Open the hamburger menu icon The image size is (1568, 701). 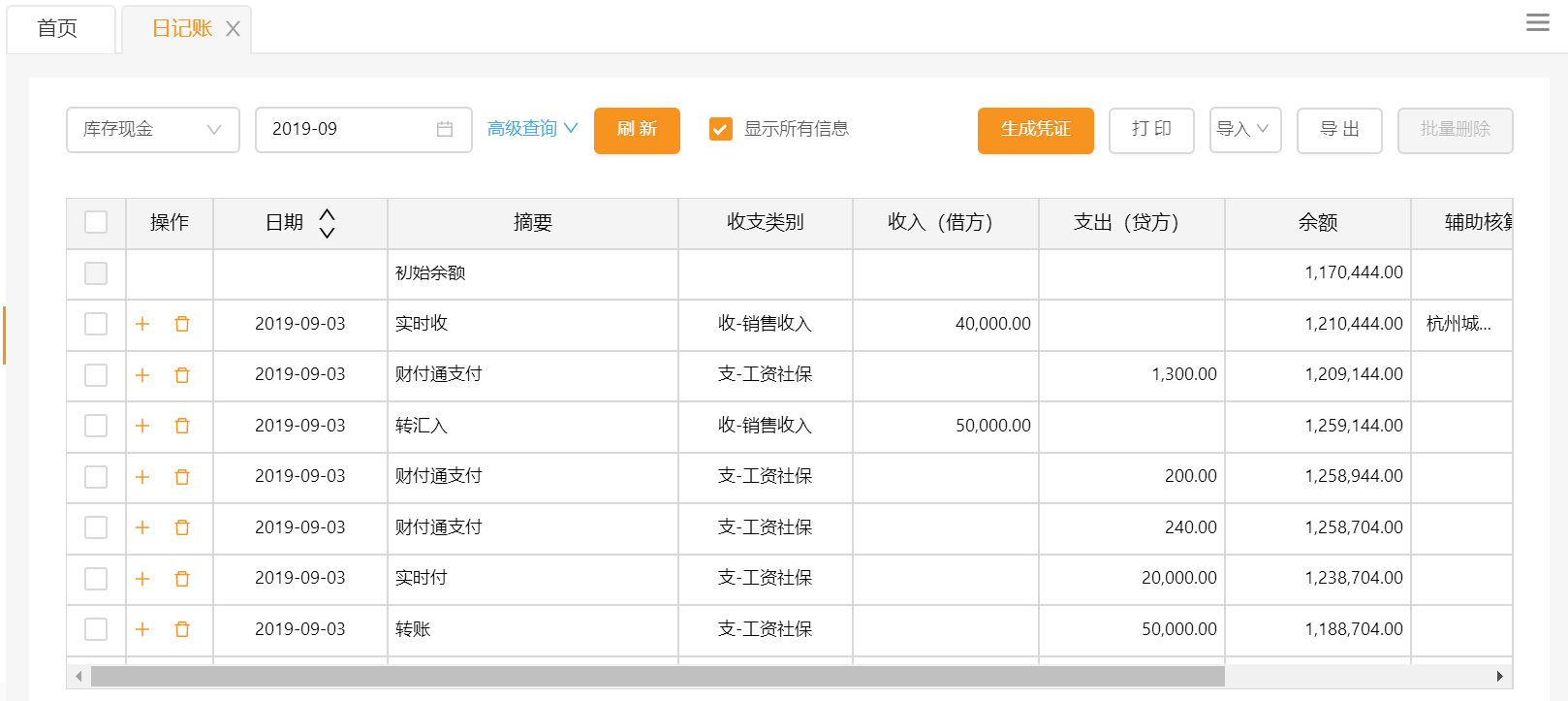1537,22
